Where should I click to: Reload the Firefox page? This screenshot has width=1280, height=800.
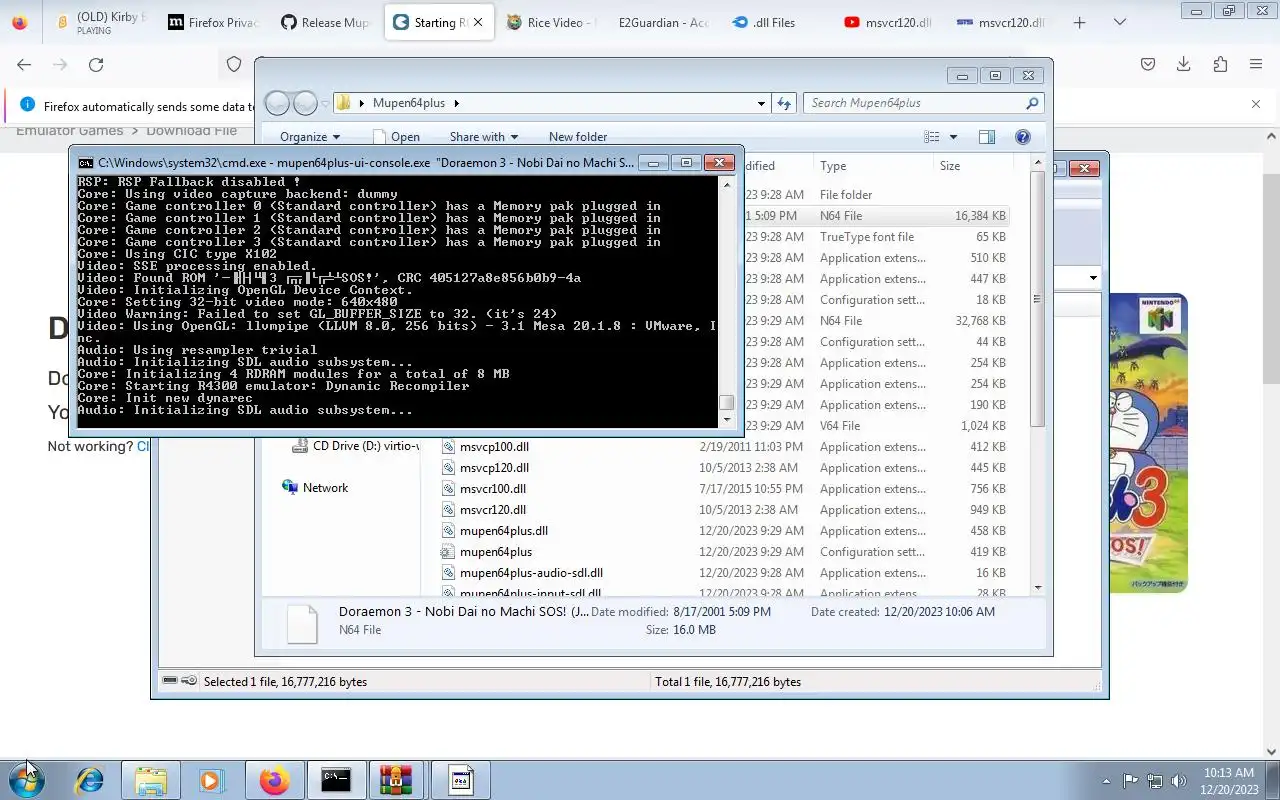coord(96,64)
